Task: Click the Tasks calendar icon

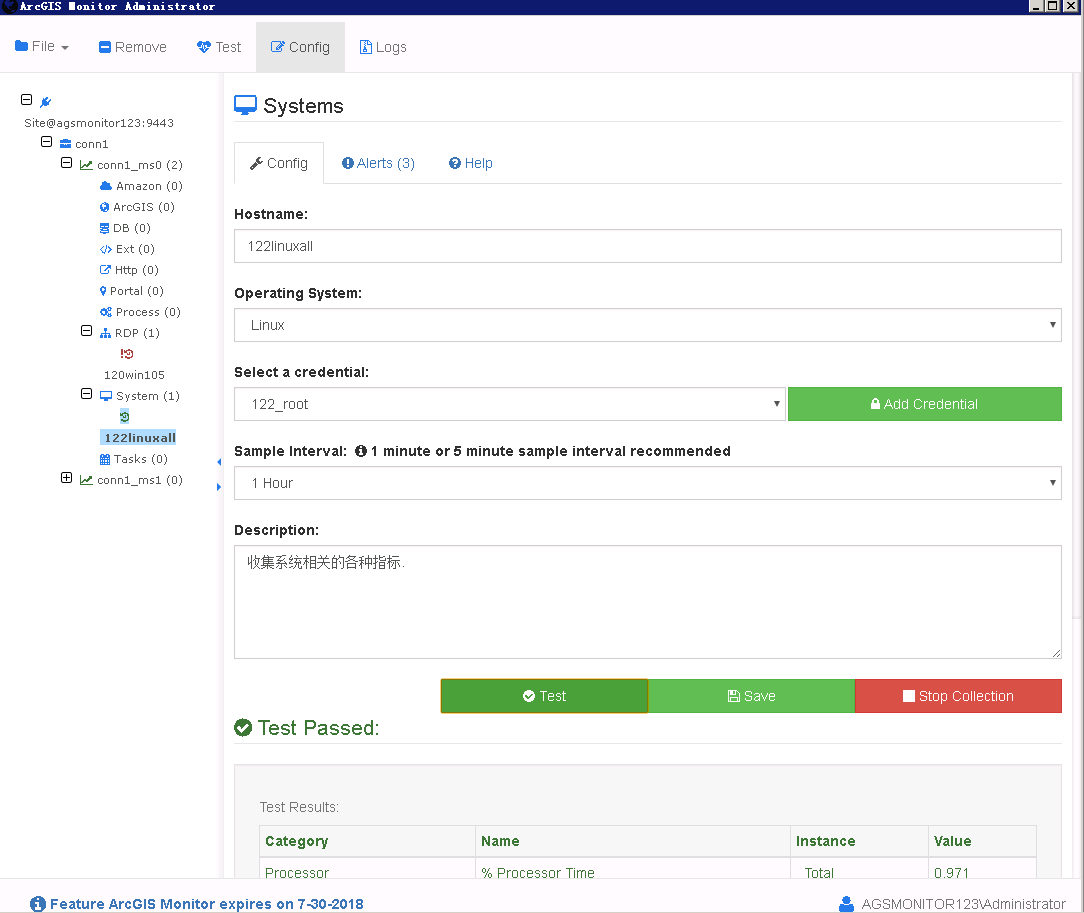Action: 105,459
